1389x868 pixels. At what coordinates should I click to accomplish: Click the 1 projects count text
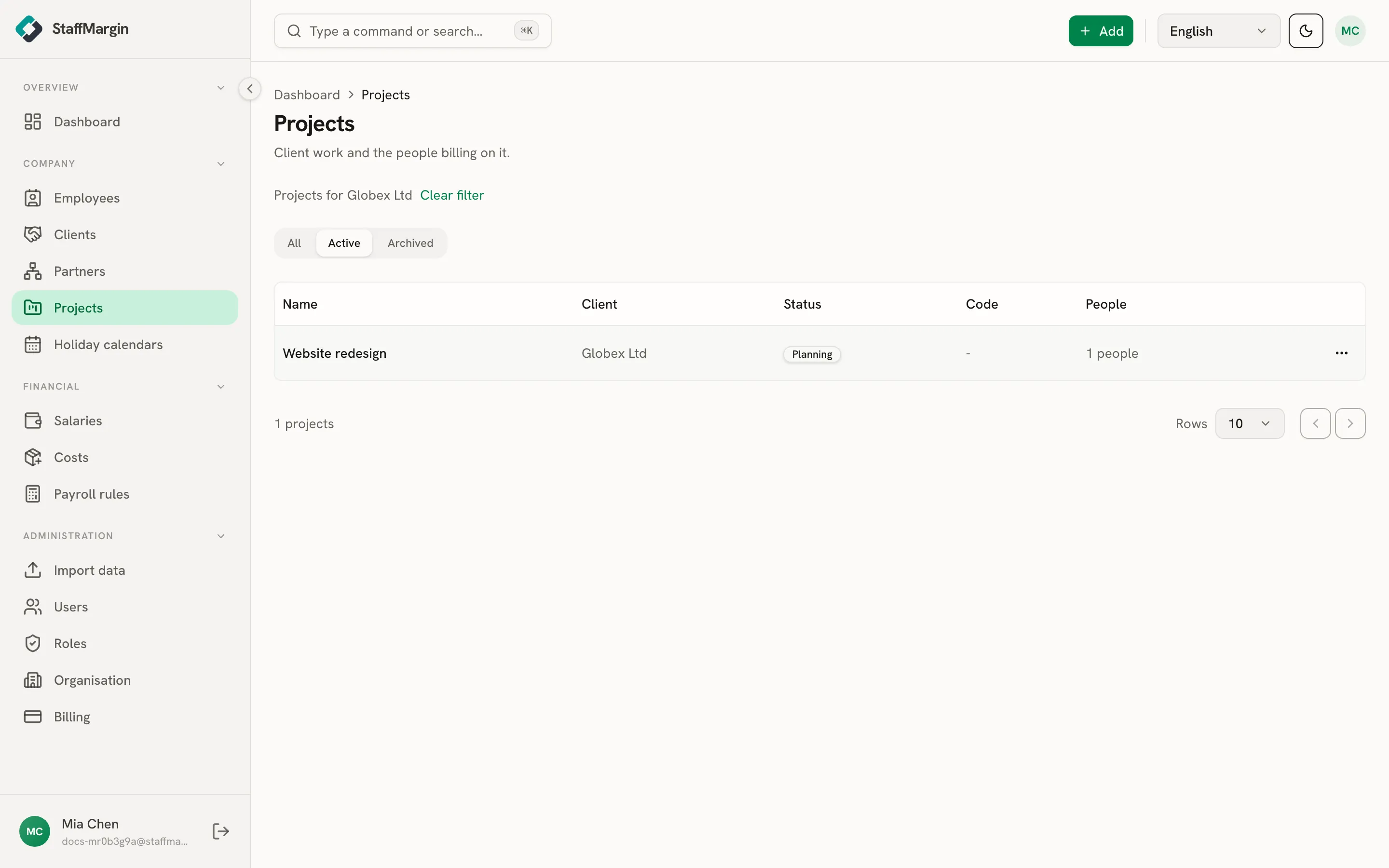pos(304,424)
